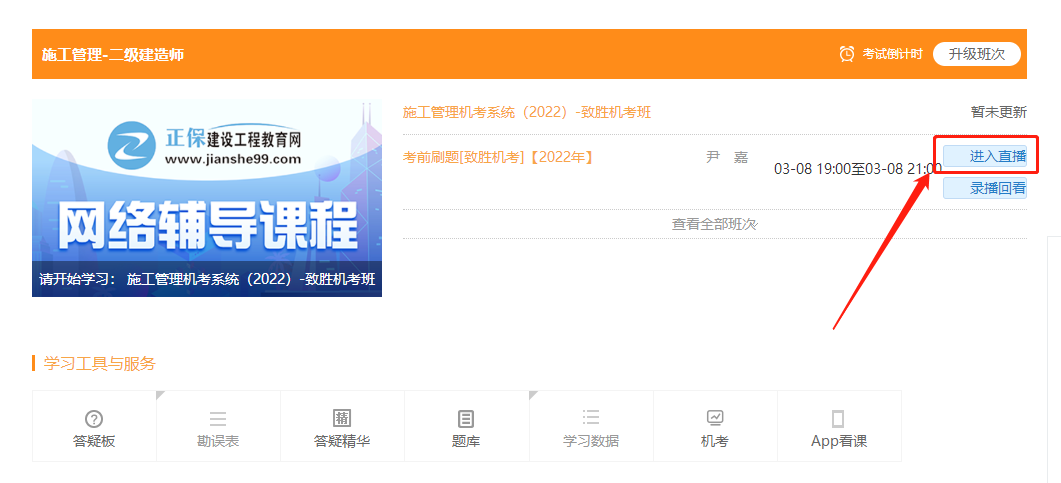Viewport: 1061px width, 483px height.
Task: Launch the 机考 computer exam icon
Action: click(x=714, y=418)
